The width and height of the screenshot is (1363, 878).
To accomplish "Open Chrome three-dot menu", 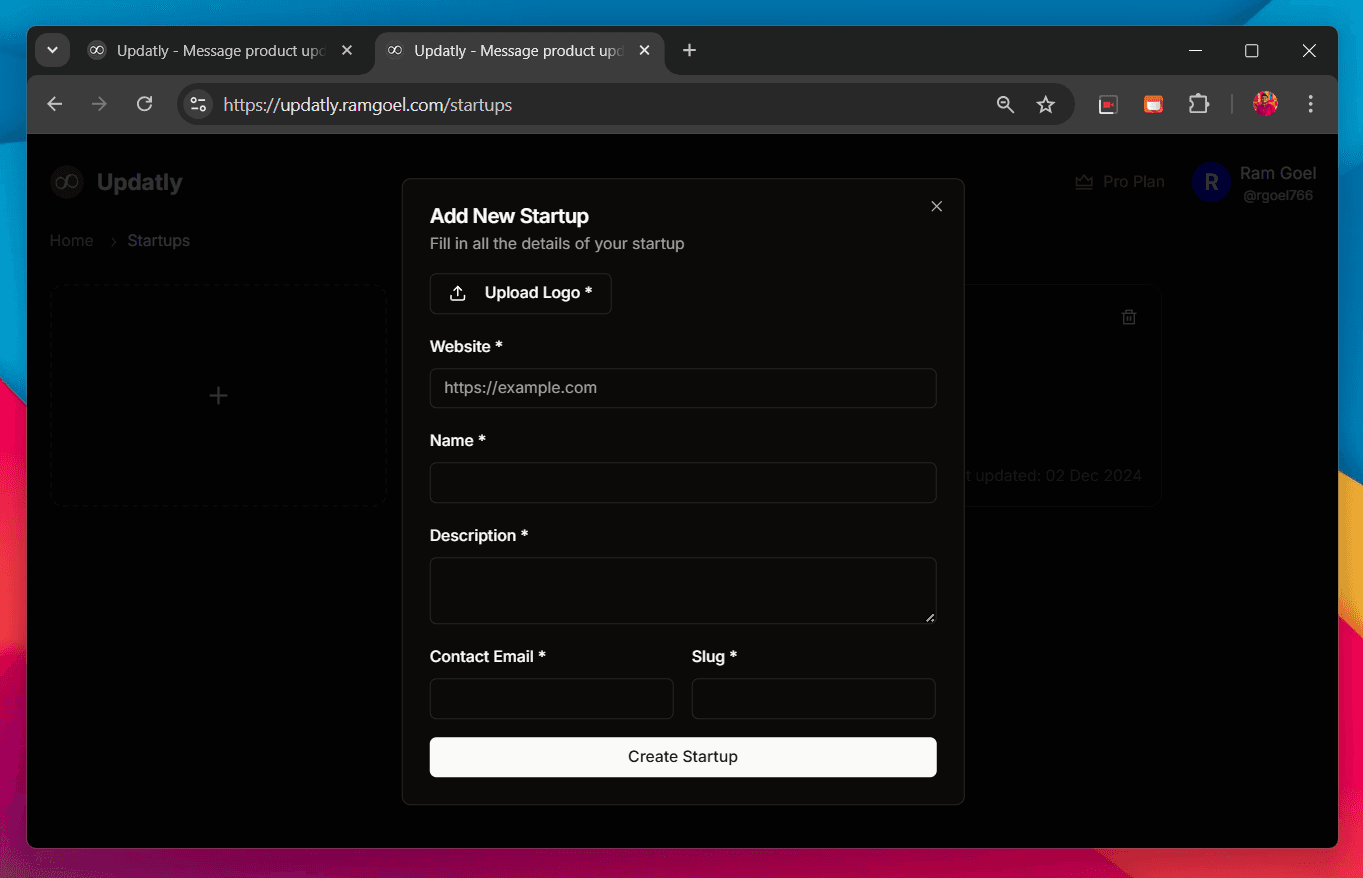I will click(1311, 104).
